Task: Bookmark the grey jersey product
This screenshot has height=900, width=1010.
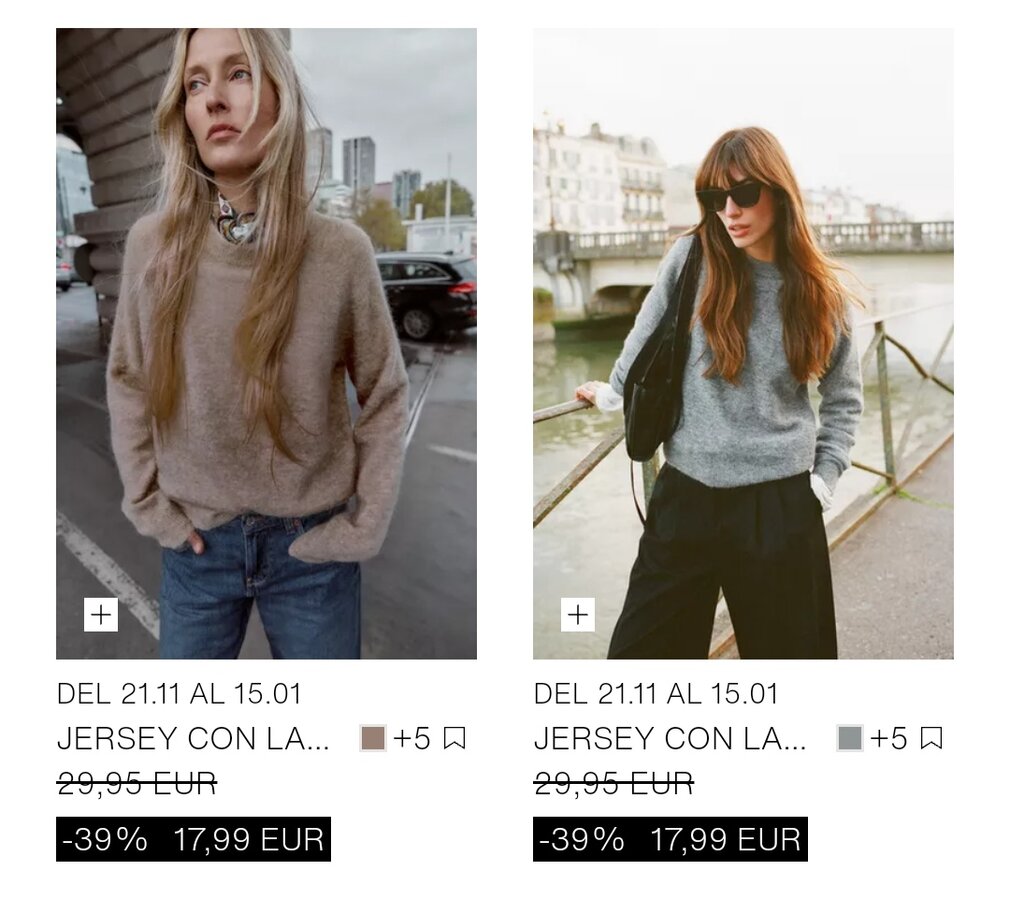Action: 931,738
